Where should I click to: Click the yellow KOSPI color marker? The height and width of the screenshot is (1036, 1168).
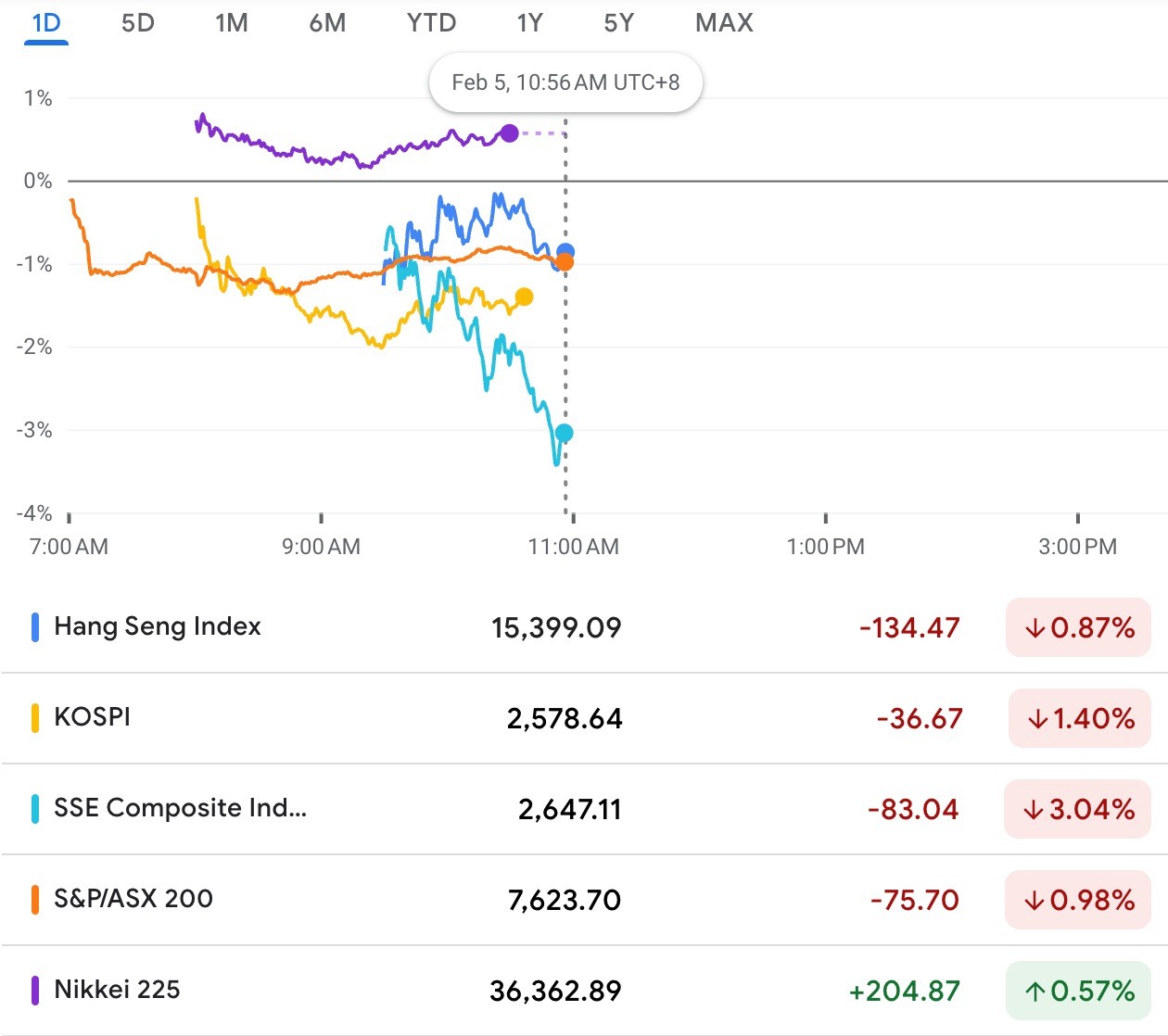[35, 718]
